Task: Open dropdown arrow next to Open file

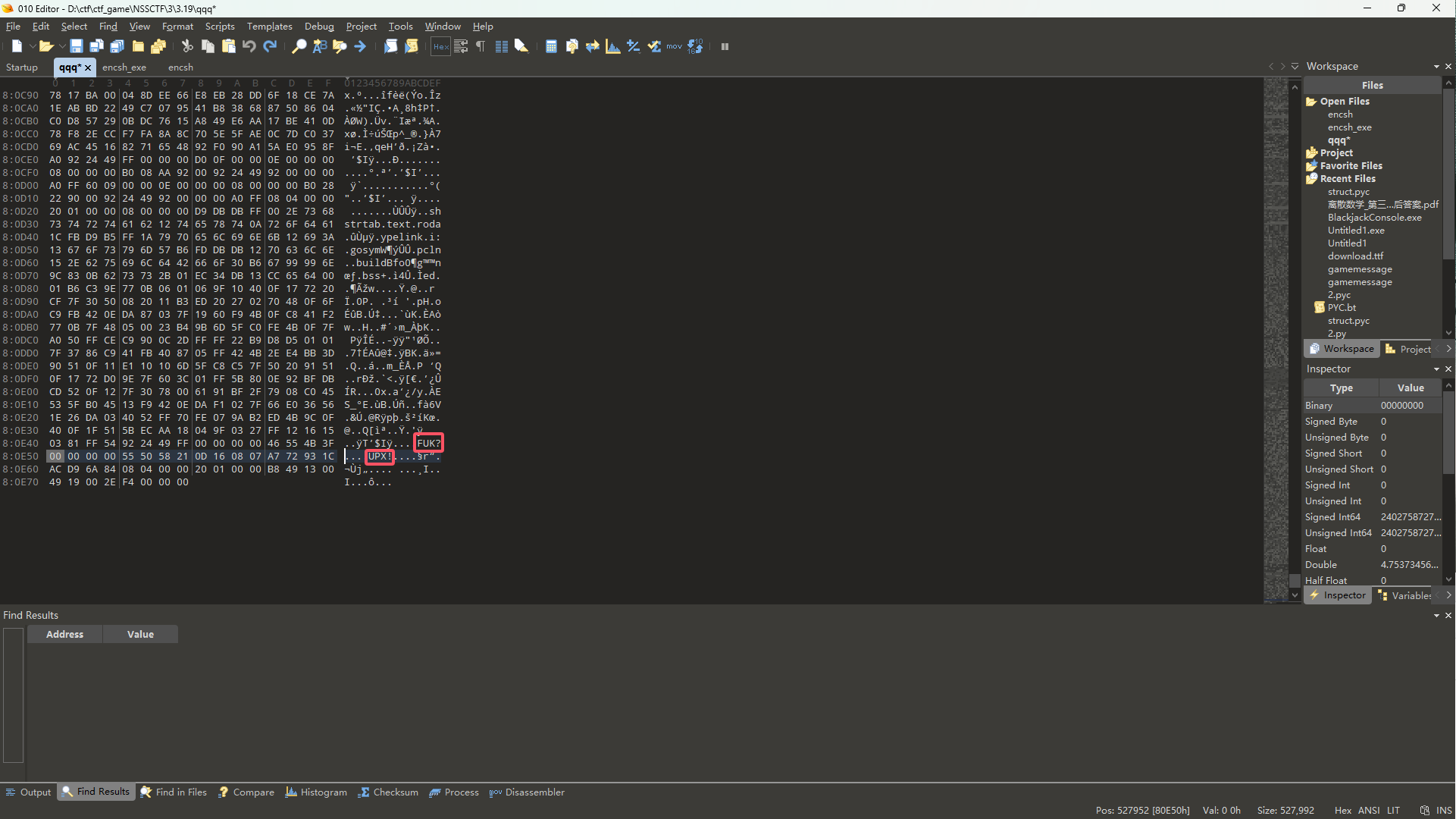Action: [62, 46]
